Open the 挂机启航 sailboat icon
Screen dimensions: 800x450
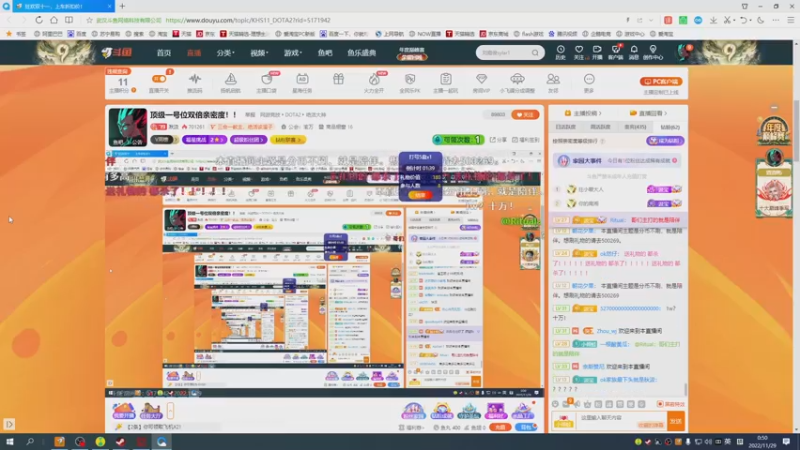[x=231, y=83]
